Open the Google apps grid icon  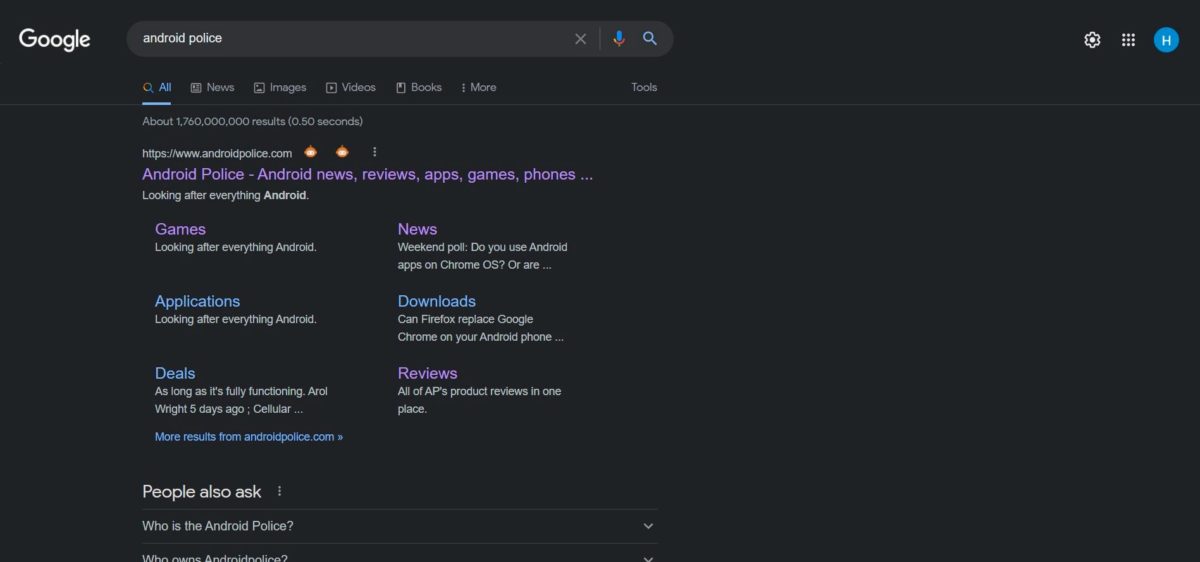pos(1128,40)
